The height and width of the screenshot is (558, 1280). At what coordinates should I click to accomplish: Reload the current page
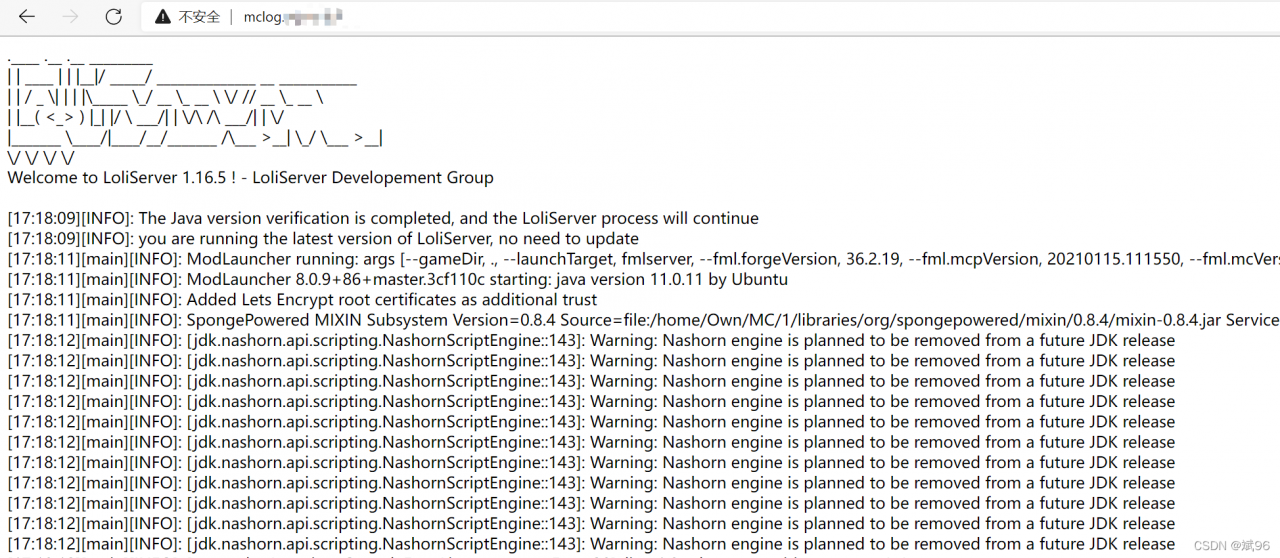[114, 17]
